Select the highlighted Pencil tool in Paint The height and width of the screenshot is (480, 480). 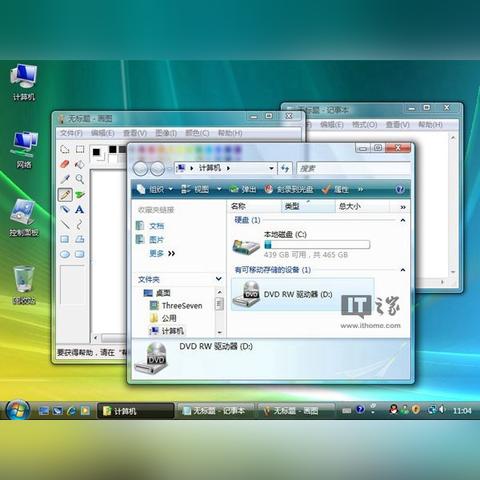click(x=65, y=194)
